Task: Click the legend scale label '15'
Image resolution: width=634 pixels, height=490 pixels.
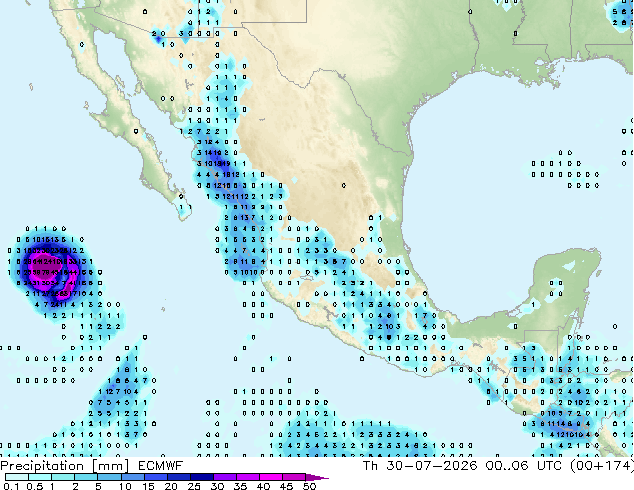Action: pyautogui.click(x=148, y=486)
